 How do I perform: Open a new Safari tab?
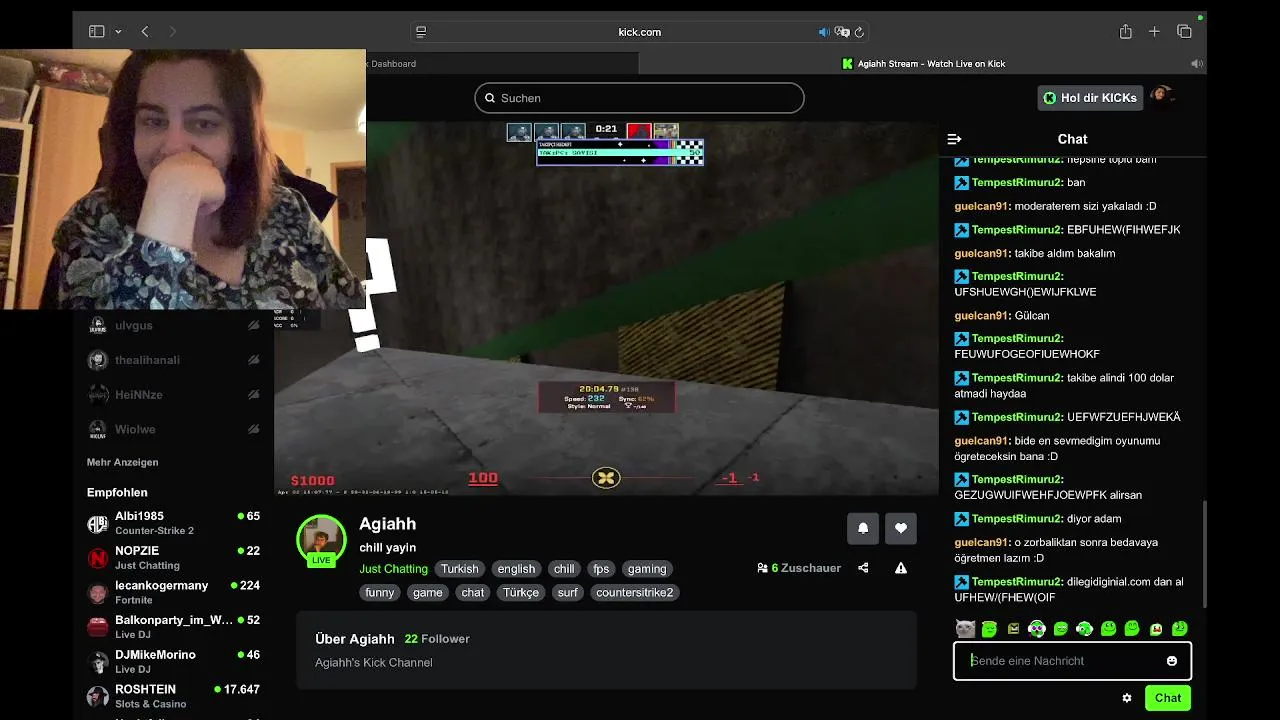1154,32
